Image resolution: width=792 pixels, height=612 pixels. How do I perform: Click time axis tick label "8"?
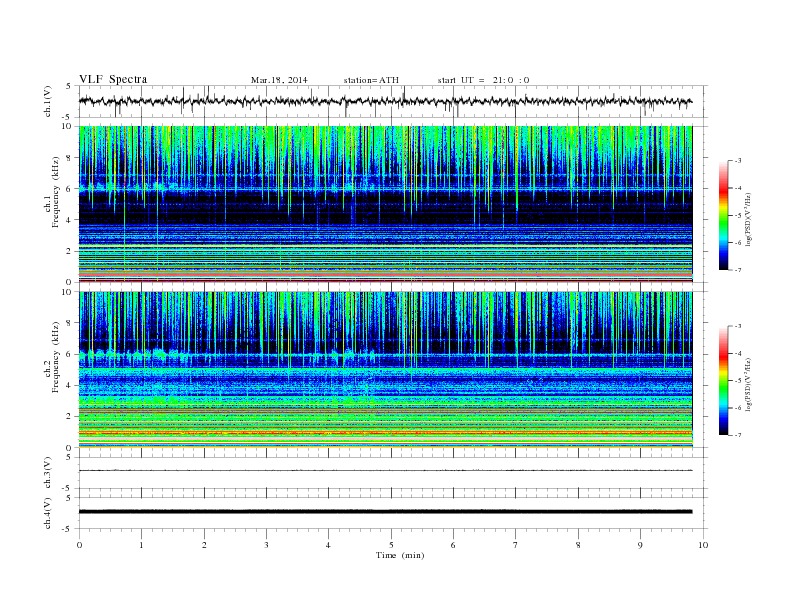click(578, 545)
